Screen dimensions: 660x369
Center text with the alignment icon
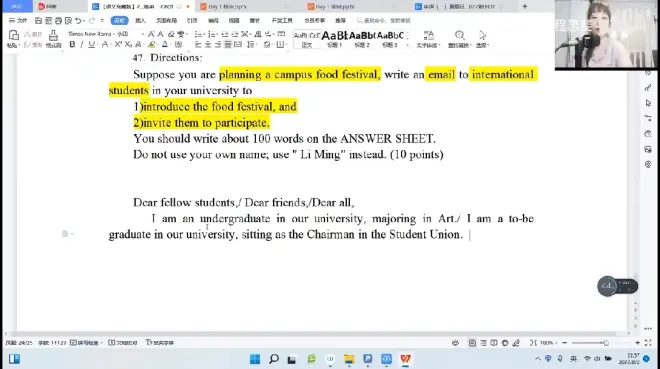[208, 44]
